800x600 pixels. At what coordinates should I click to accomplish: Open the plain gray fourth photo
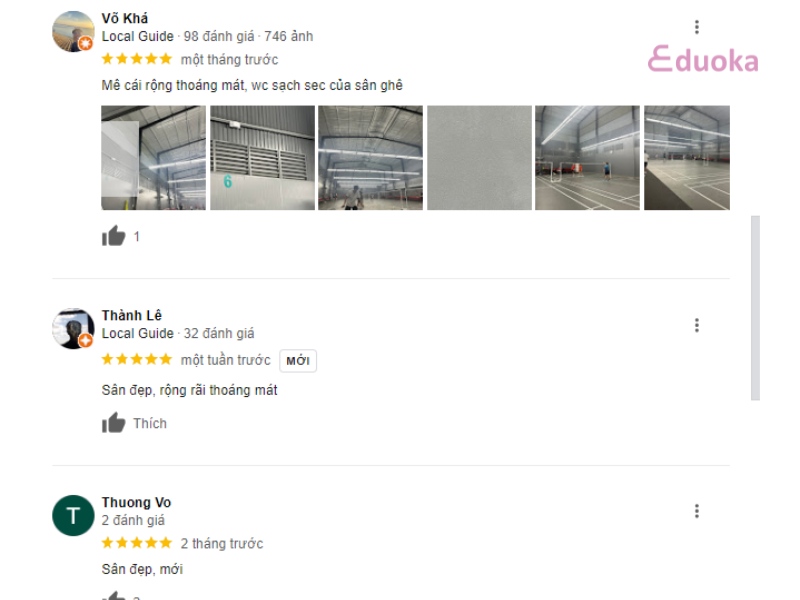[479, 158]
